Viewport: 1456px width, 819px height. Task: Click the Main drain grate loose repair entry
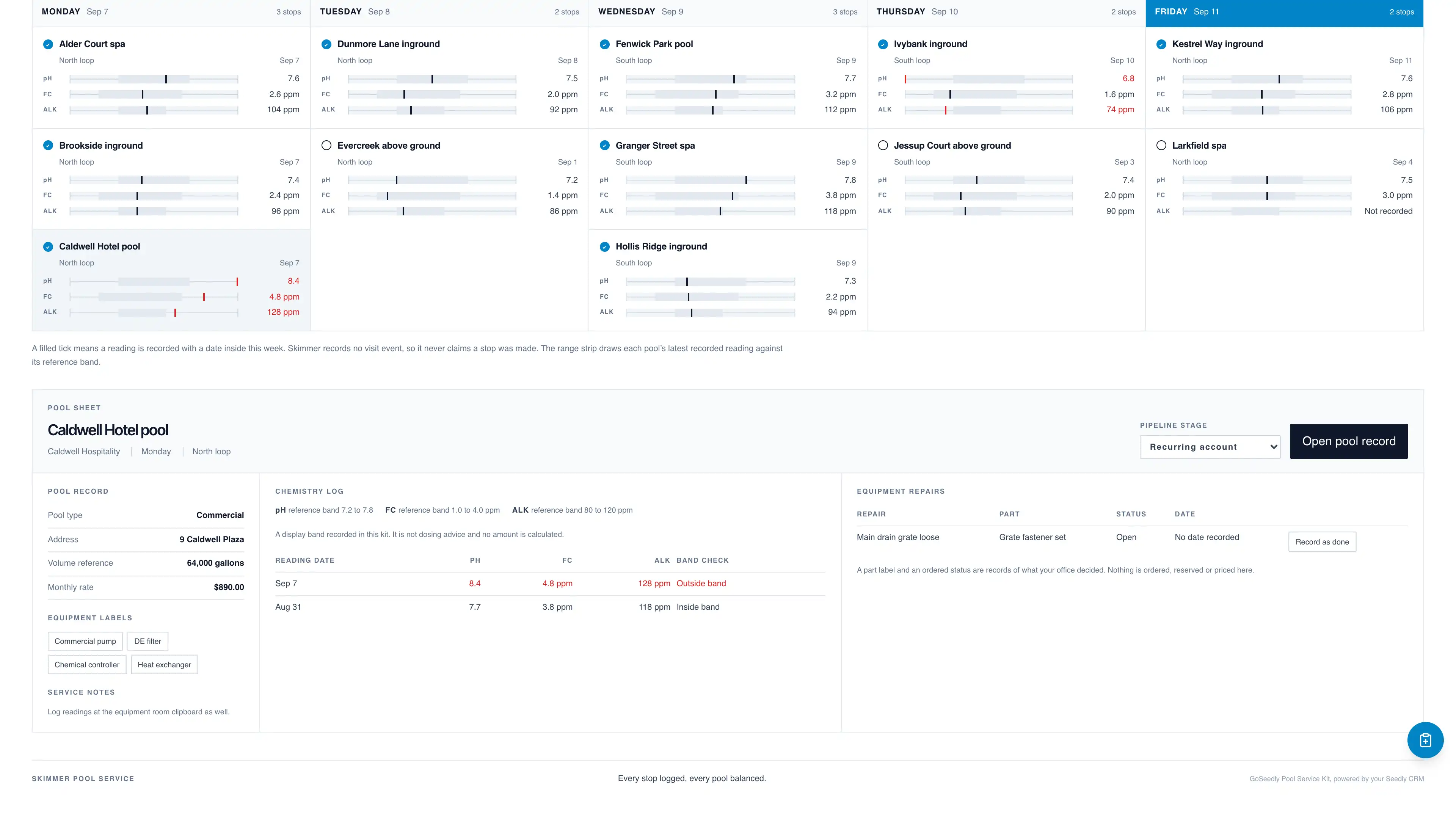coord(897,537)
